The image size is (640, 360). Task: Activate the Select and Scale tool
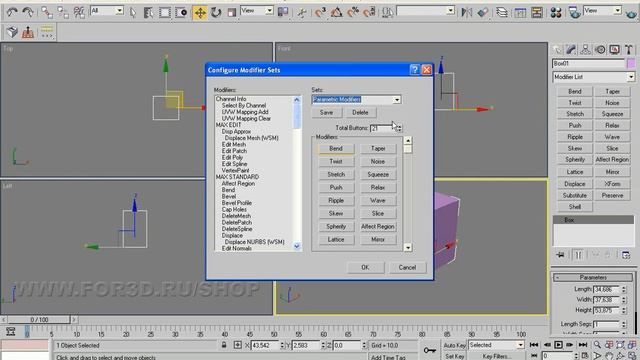(x=232, y=12)
